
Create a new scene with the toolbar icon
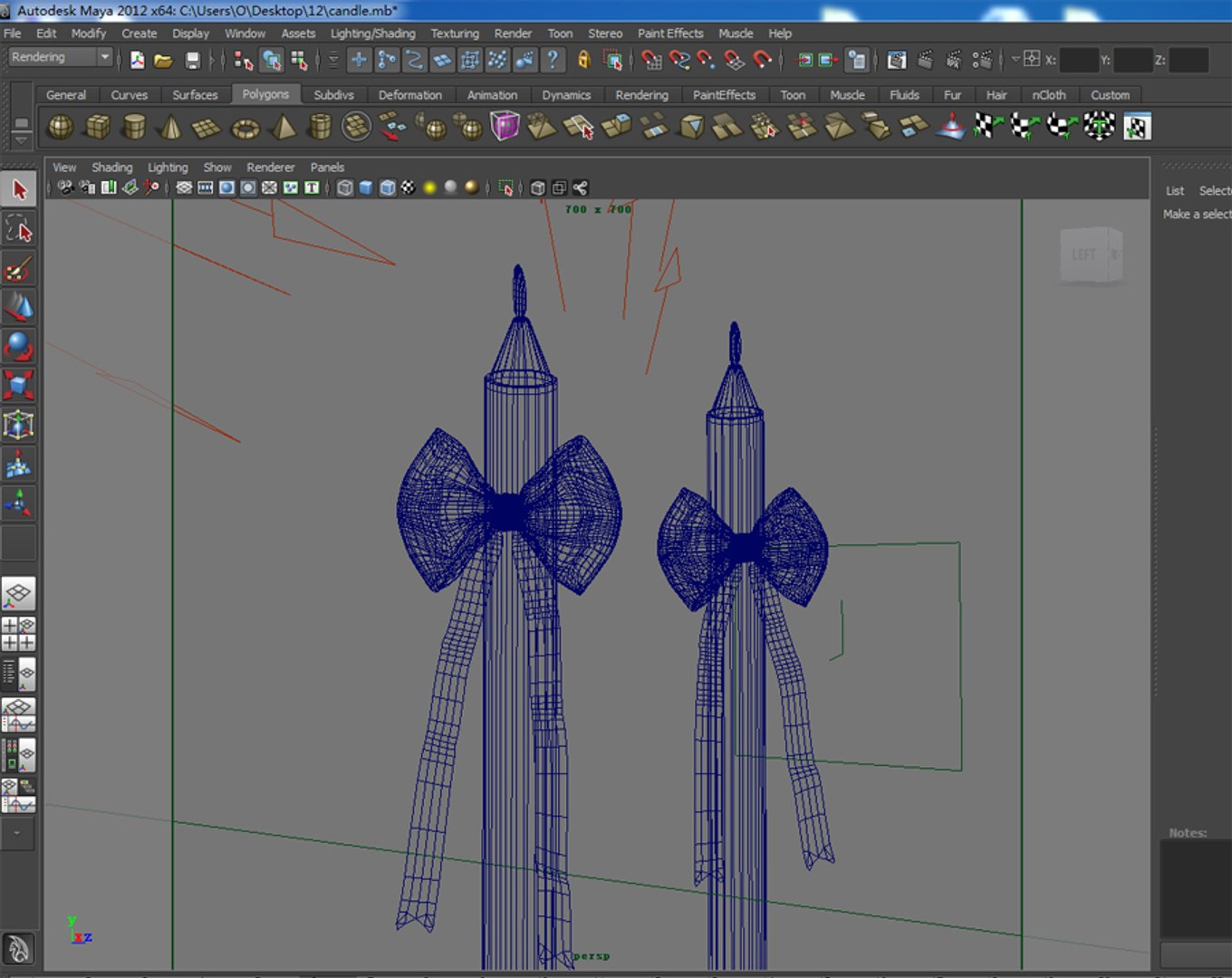pos(137,61)
